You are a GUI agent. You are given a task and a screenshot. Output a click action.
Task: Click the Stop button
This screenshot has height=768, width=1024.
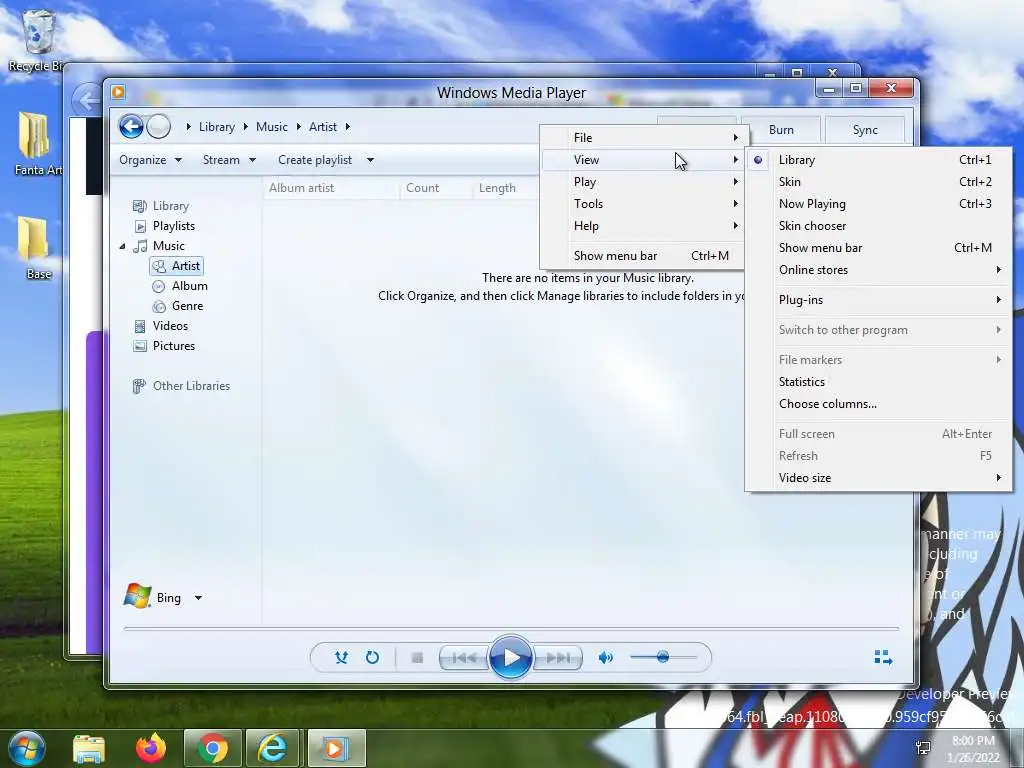417,658
